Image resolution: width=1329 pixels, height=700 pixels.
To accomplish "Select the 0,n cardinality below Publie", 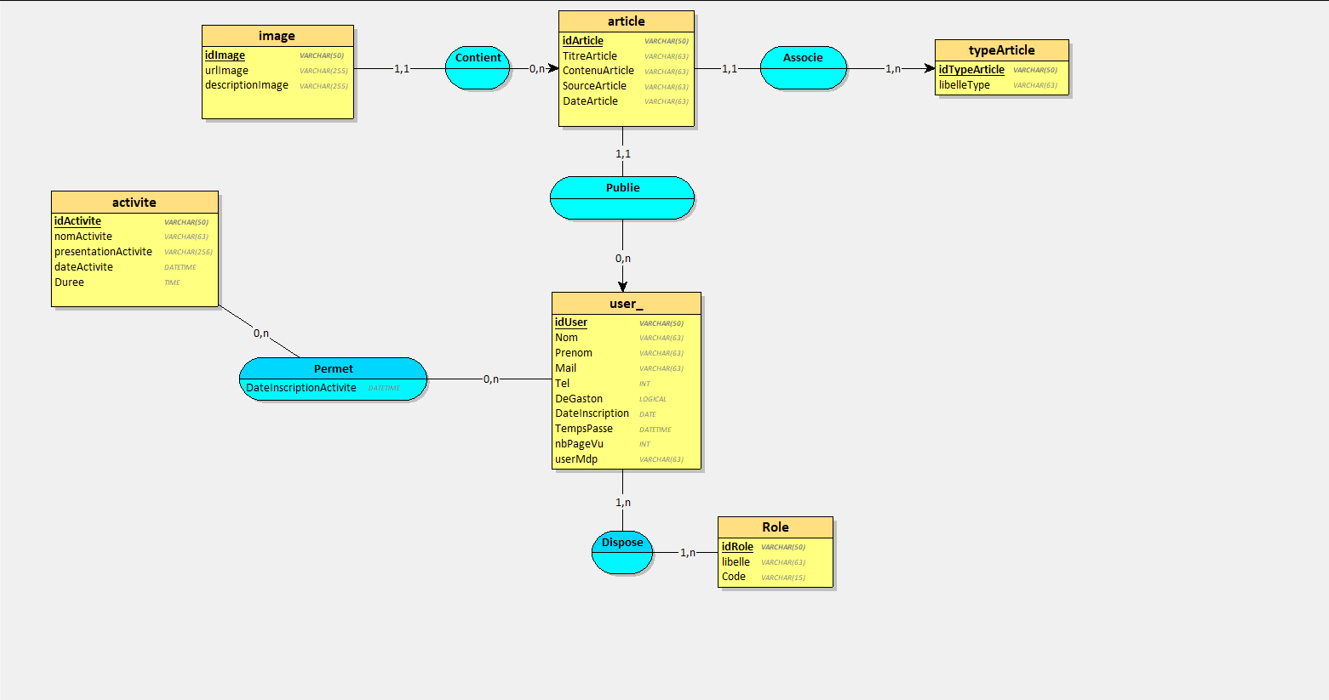I will (x=623, y=259).
